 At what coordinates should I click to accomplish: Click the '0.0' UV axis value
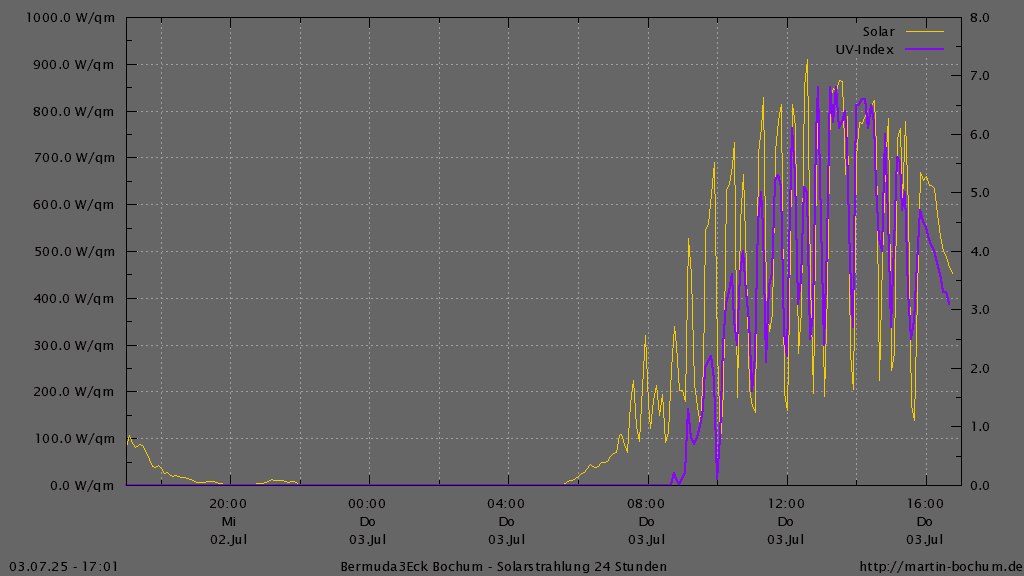[x=980, y=485]
